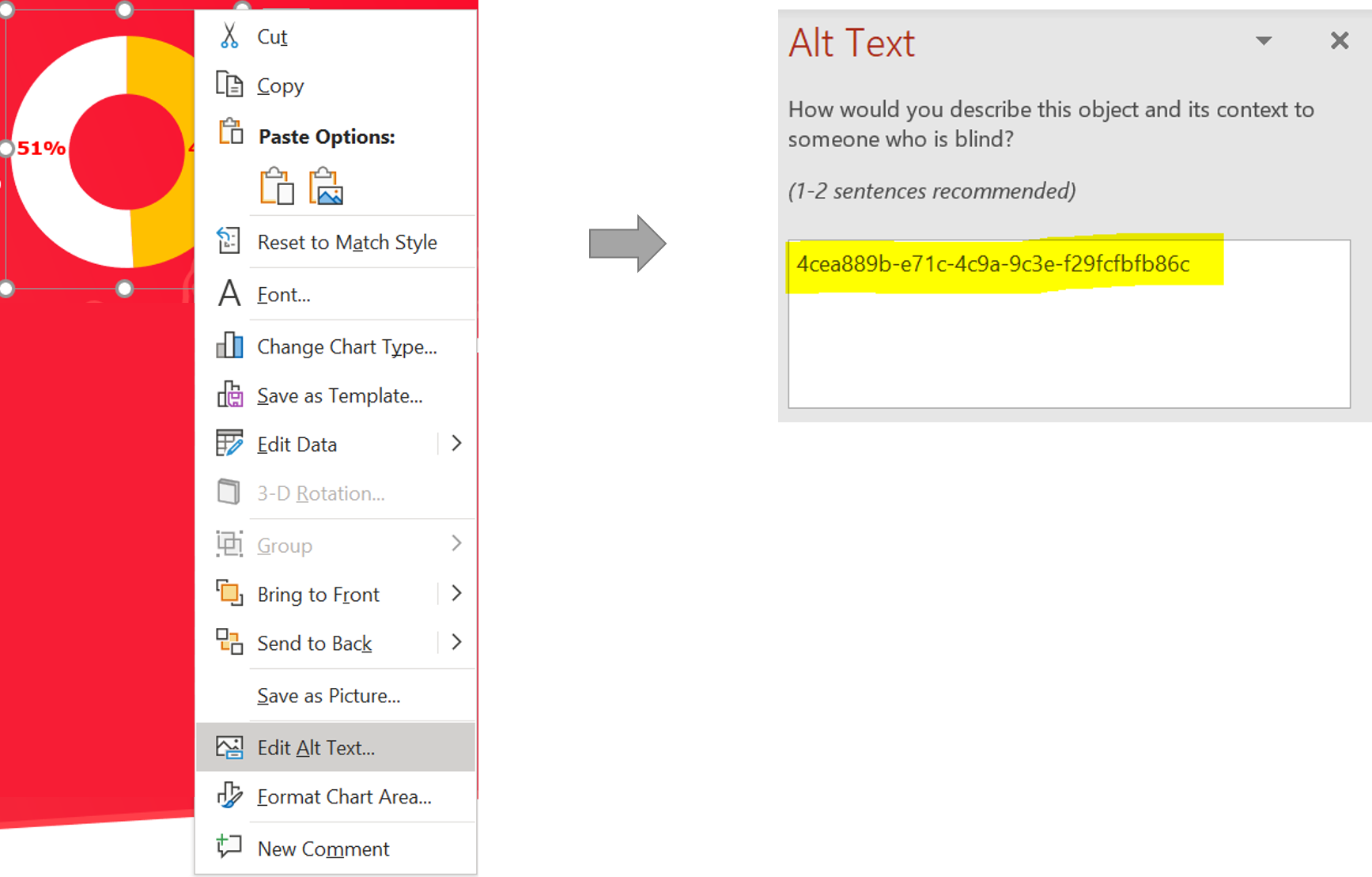Choose the Paste as Picture icon
Viewport: 1372px width, 877px height.
point(326,187)
